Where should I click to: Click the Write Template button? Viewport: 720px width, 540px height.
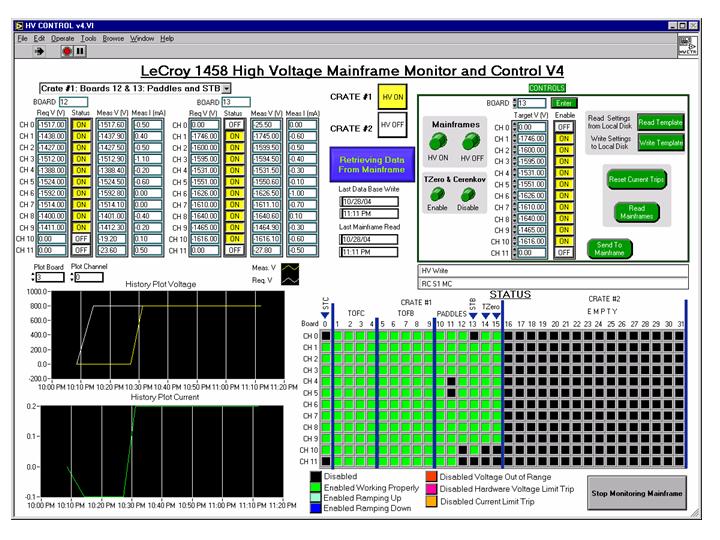click(660, 143)
